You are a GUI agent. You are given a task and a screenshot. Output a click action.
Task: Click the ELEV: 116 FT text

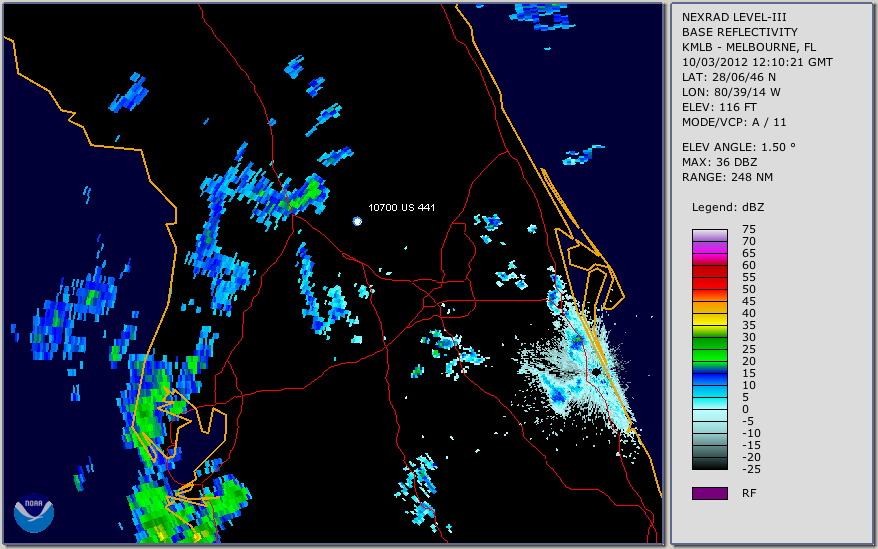coord(719,107)
